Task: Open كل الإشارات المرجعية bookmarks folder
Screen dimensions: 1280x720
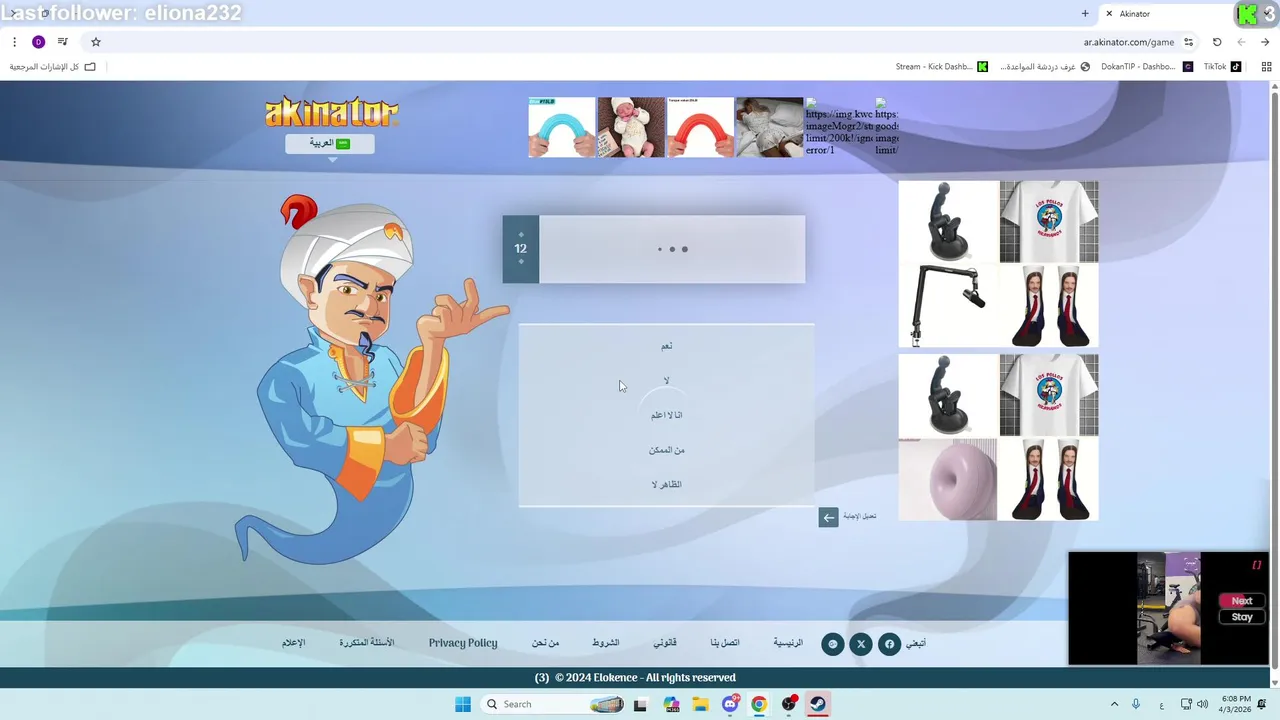Action: 53,67
